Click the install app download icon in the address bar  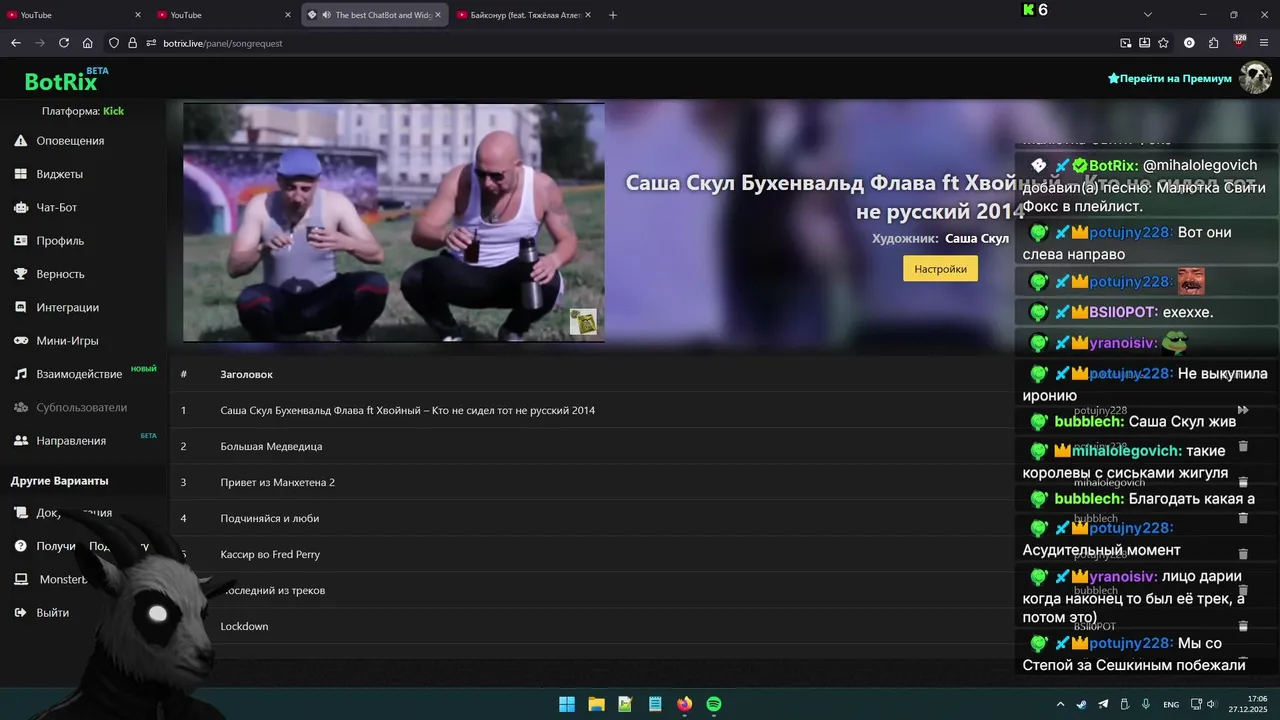click(x=1145, y=43)
